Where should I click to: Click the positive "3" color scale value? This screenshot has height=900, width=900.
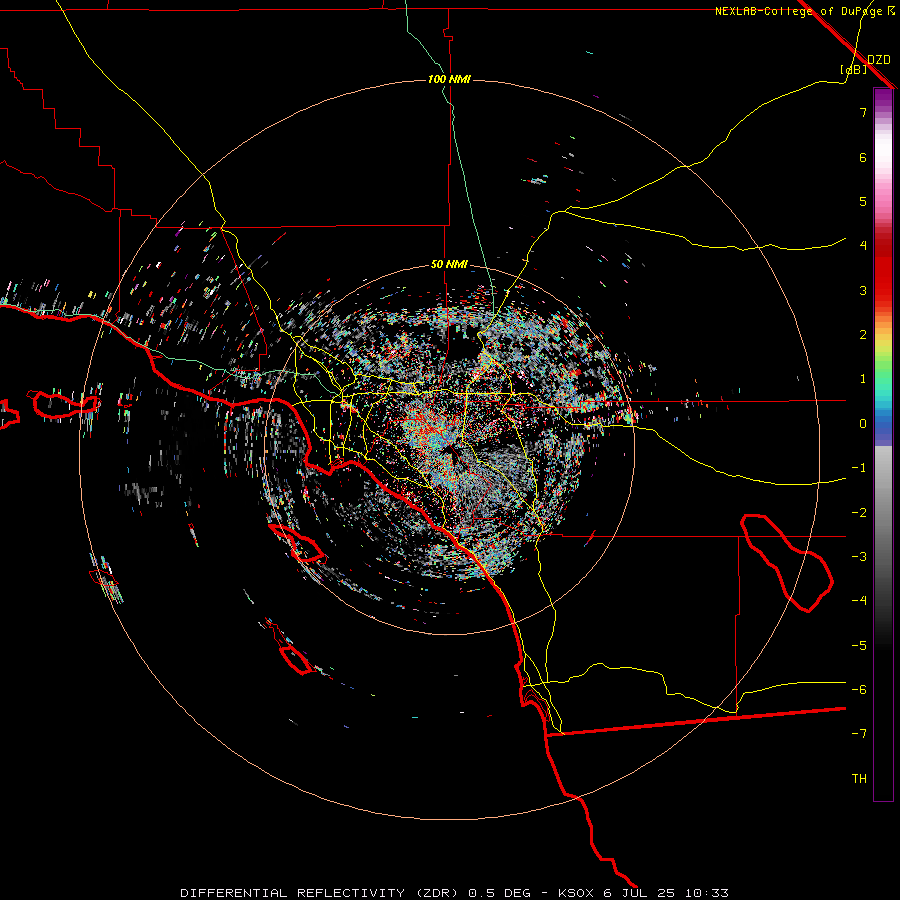click(x=863, y=290)
